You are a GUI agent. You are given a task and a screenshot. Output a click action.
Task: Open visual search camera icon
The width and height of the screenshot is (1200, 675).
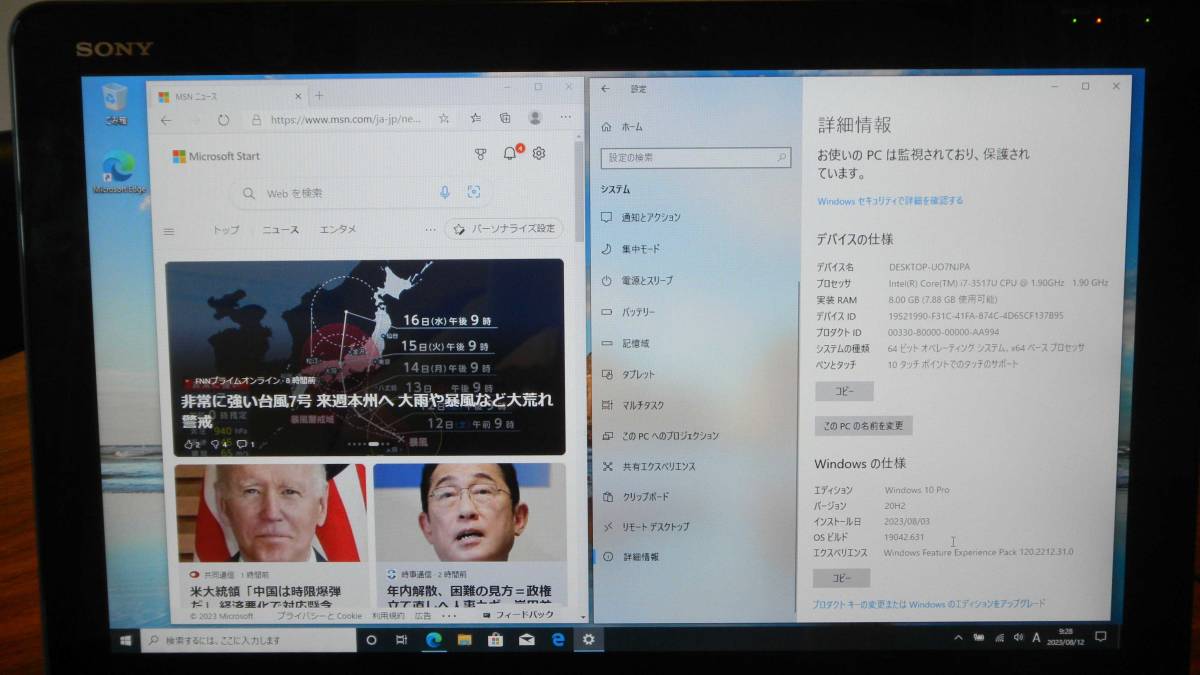(474, 192)
